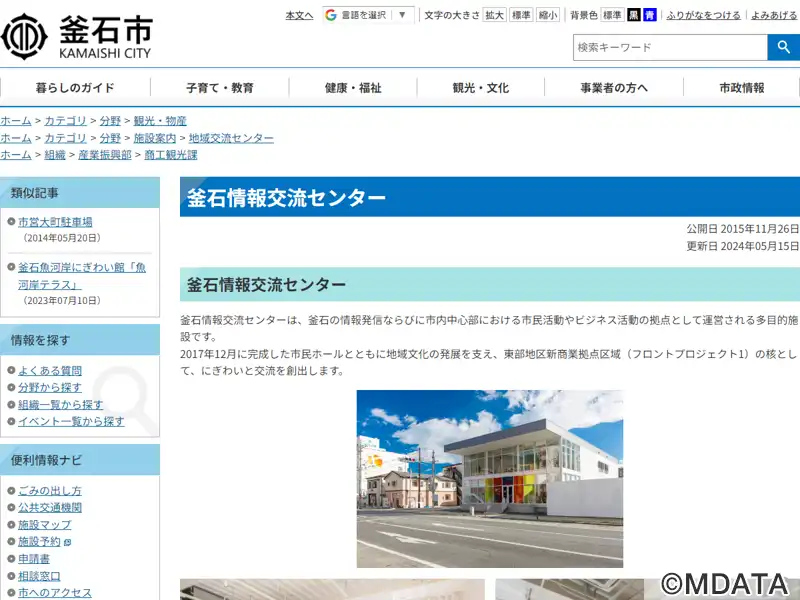Click 分野から探す link
The height and width of the screenshot is (600, 800).
point(50,388)
